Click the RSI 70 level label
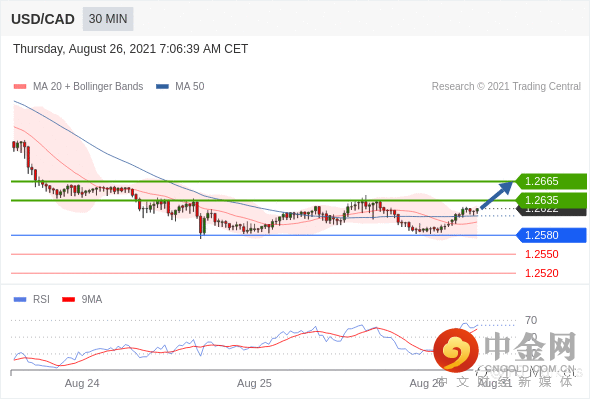The image size is (590, 400). (531, 321)
